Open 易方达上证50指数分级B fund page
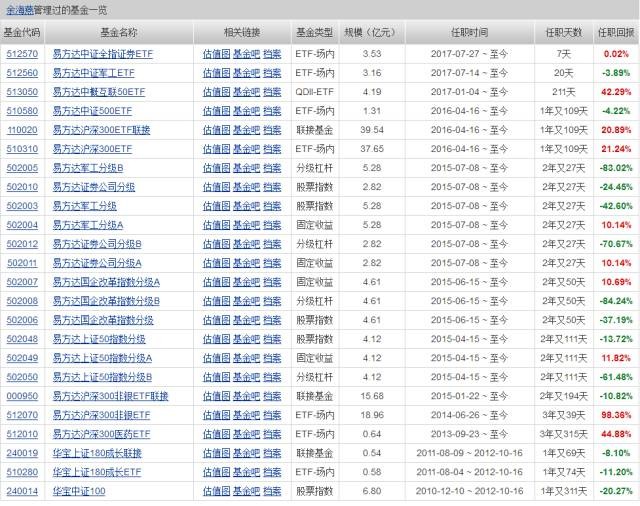This screenshot has height=506, width=640. 102,377
